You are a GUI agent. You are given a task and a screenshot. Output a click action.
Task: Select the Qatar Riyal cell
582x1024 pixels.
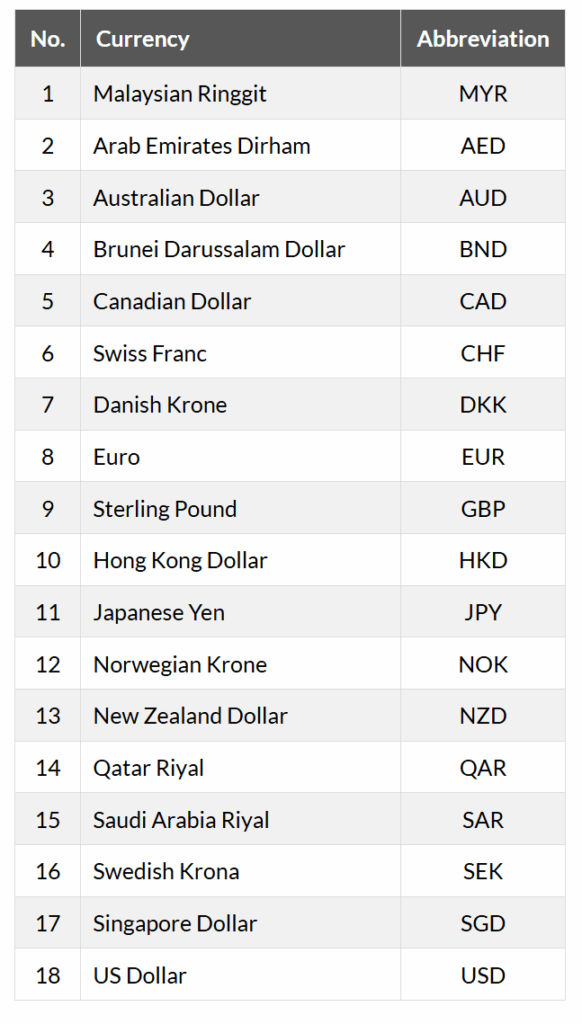[x=240, y=767]
